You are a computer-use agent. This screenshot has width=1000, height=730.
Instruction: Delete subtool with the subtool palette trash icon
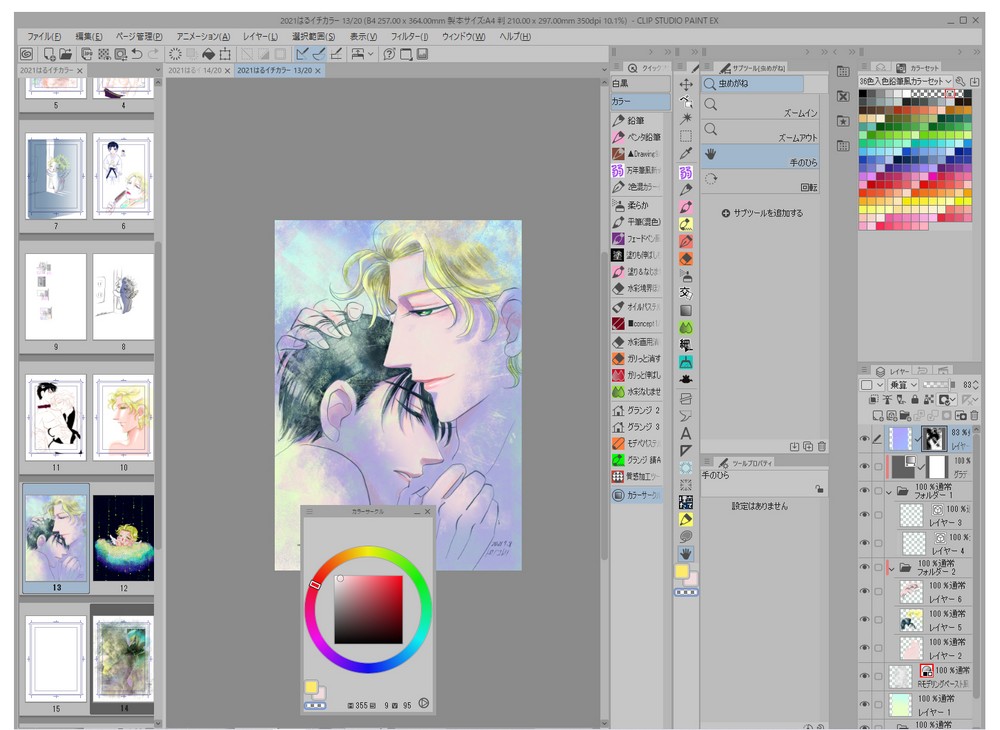822,446
